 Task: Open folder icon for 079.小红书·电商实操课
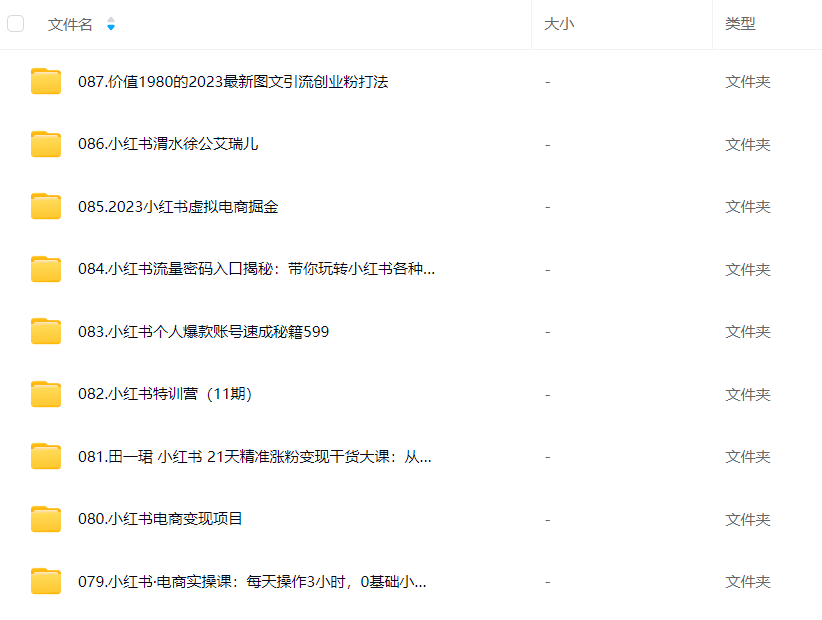[46, 581]
